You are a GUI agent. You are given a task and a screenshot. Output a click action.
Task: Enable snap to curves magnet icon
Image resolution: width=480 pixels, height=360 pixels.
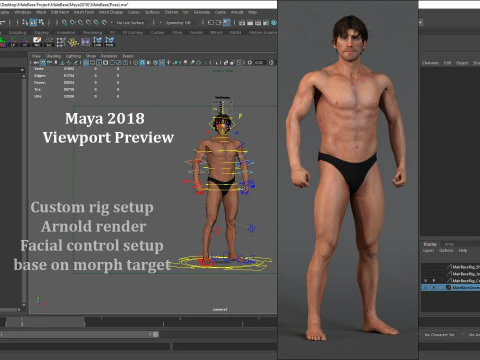coord(73,23)
